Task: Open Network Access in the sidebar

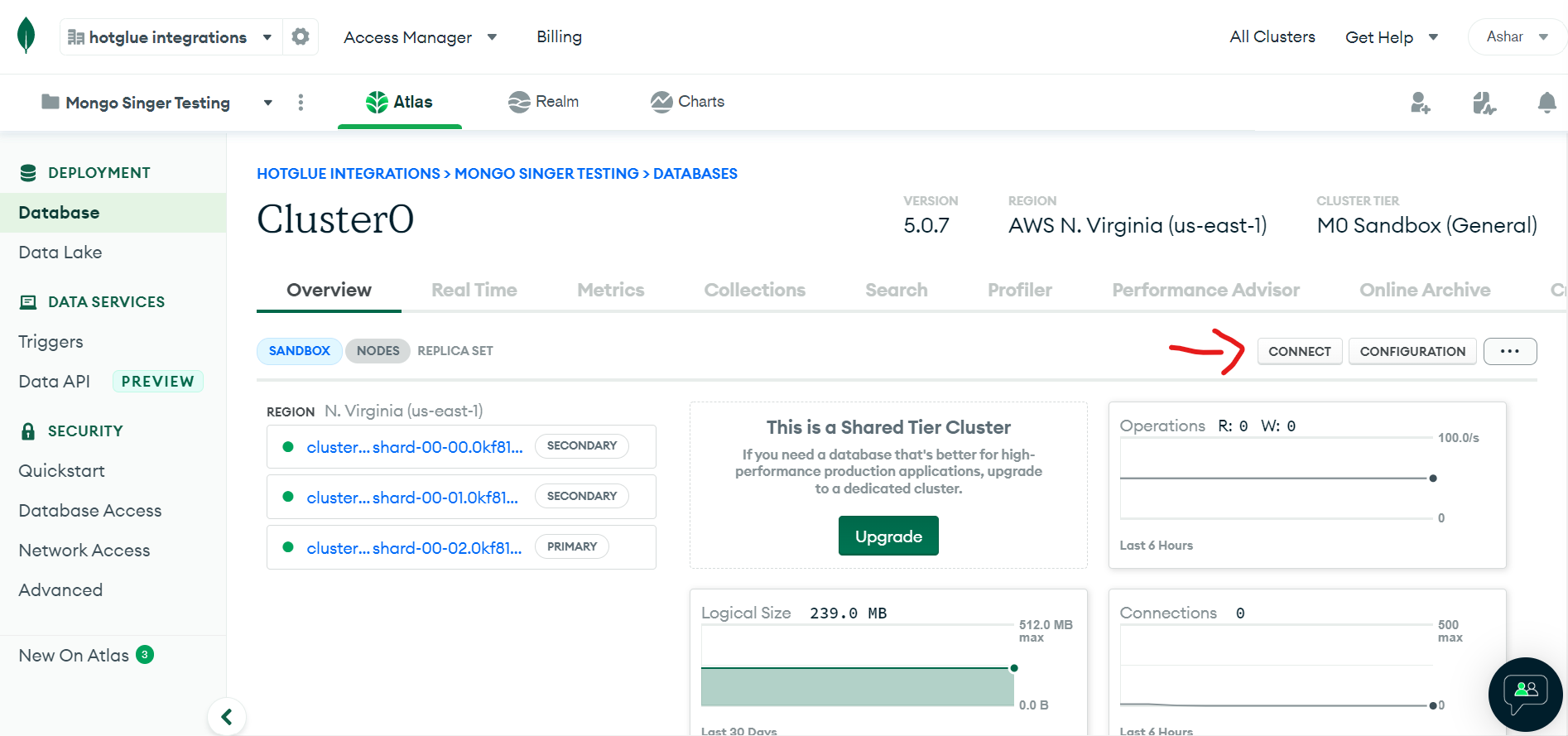Action: (84, 551)
